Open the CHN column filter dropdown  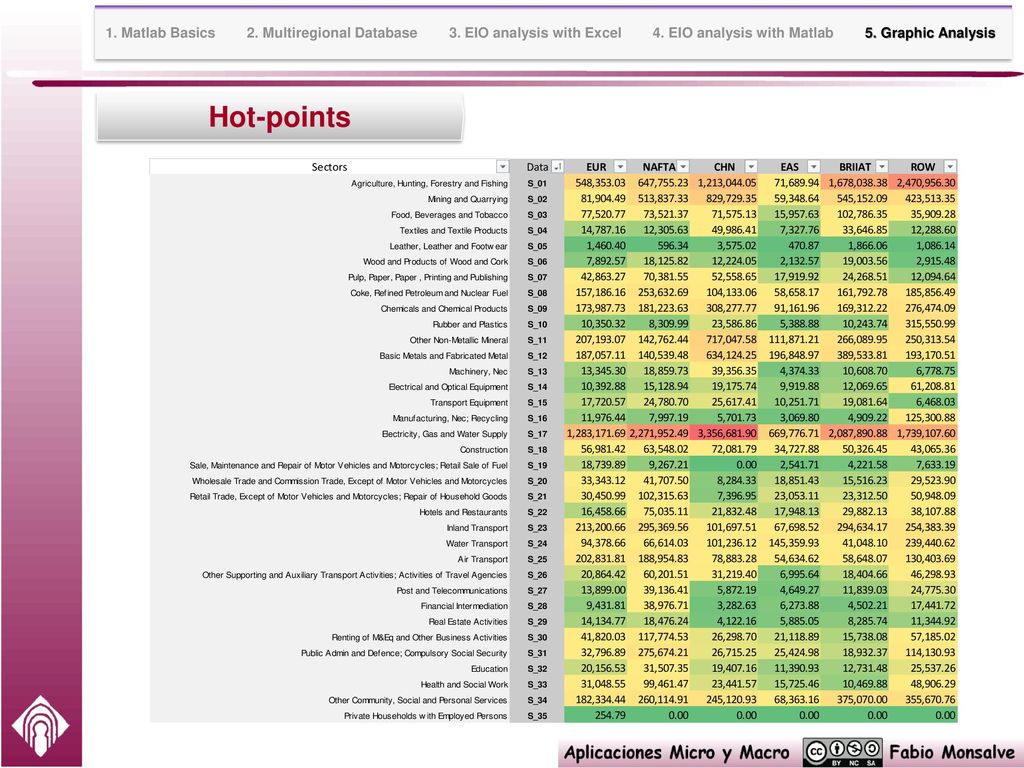coord(751,167)
